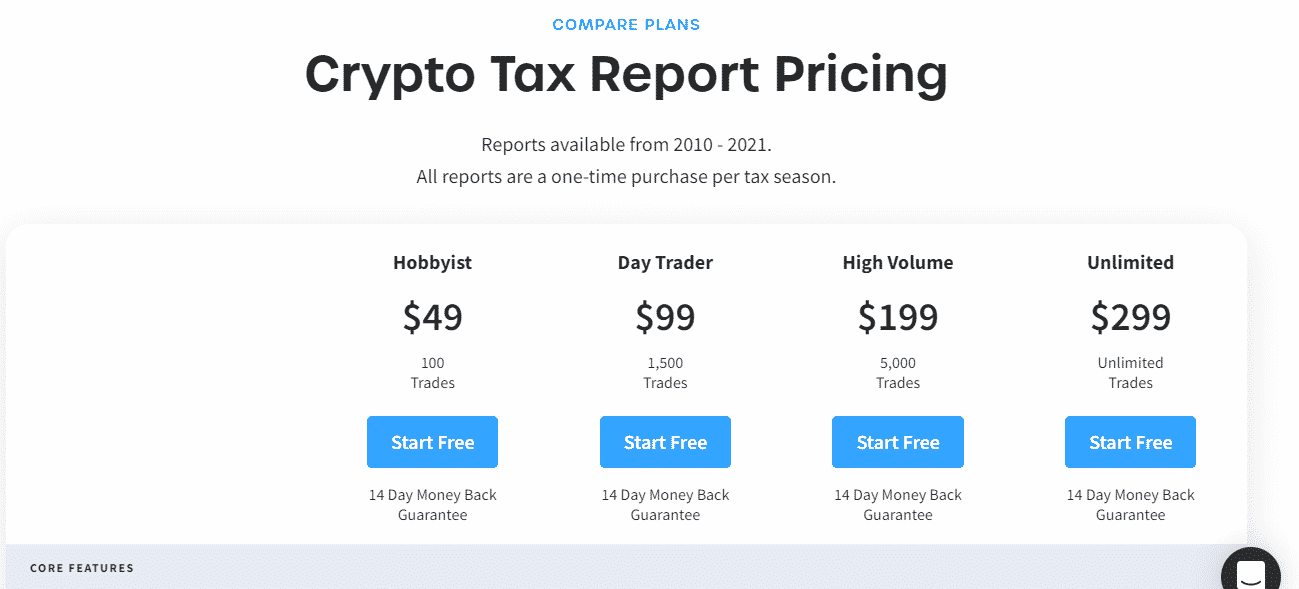Click the 5,000 Trades text
The width and height of the screenshot is (1299, 589).
(x=898, y=373)
